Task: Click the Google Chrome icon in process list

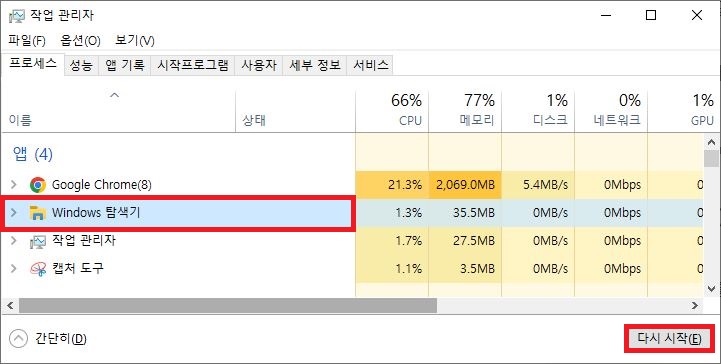Action: point(38,185)
